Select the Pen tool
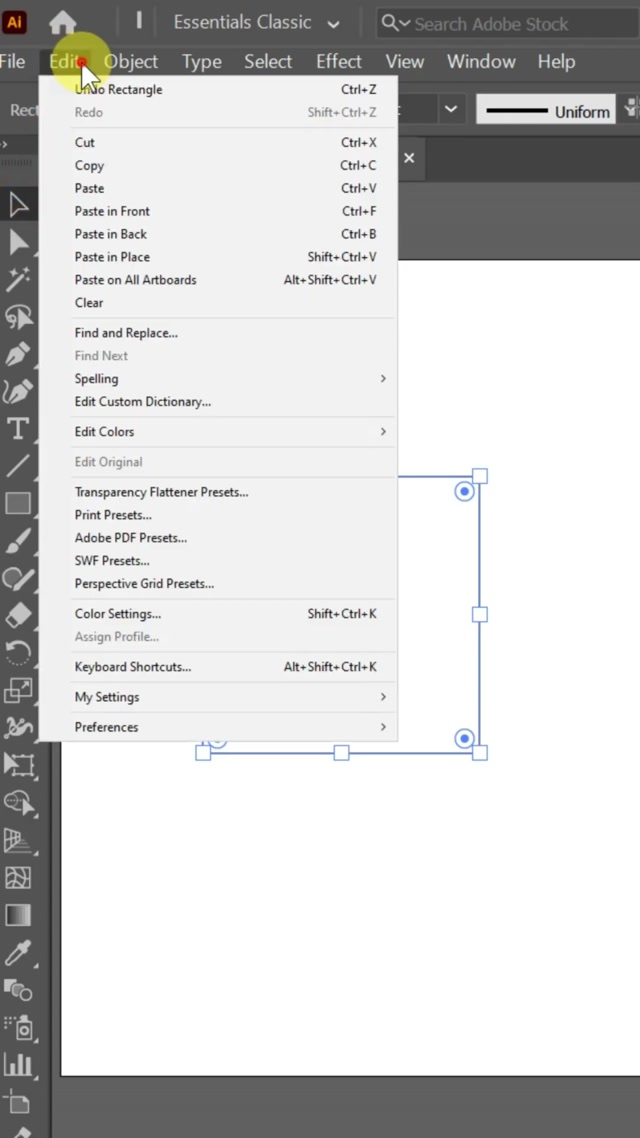The width and height of the screenshot is (640, 1138). pos(18,355)
